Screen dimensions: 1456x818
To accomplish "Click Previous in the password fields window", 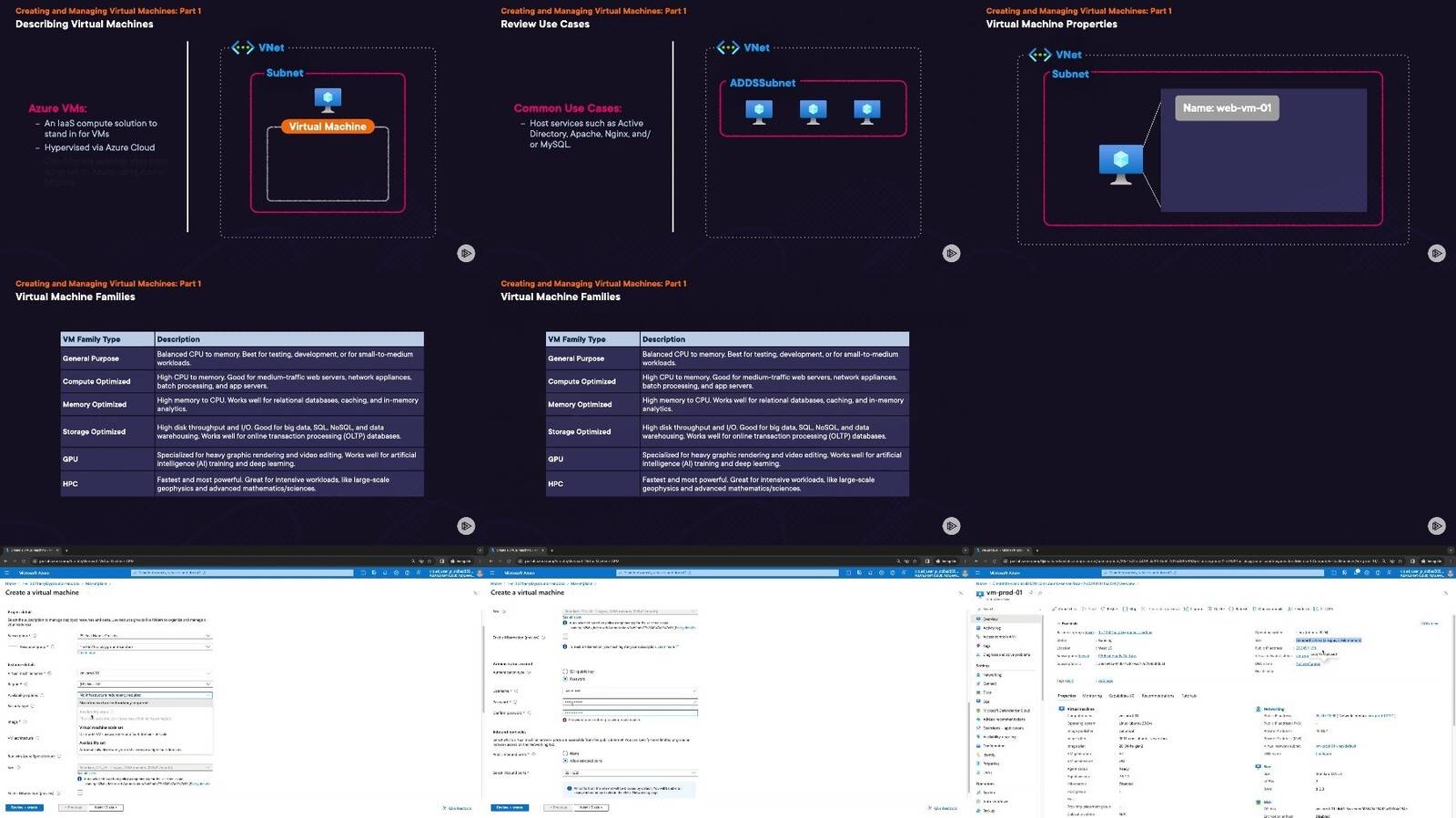I will (x=559, y=807).
